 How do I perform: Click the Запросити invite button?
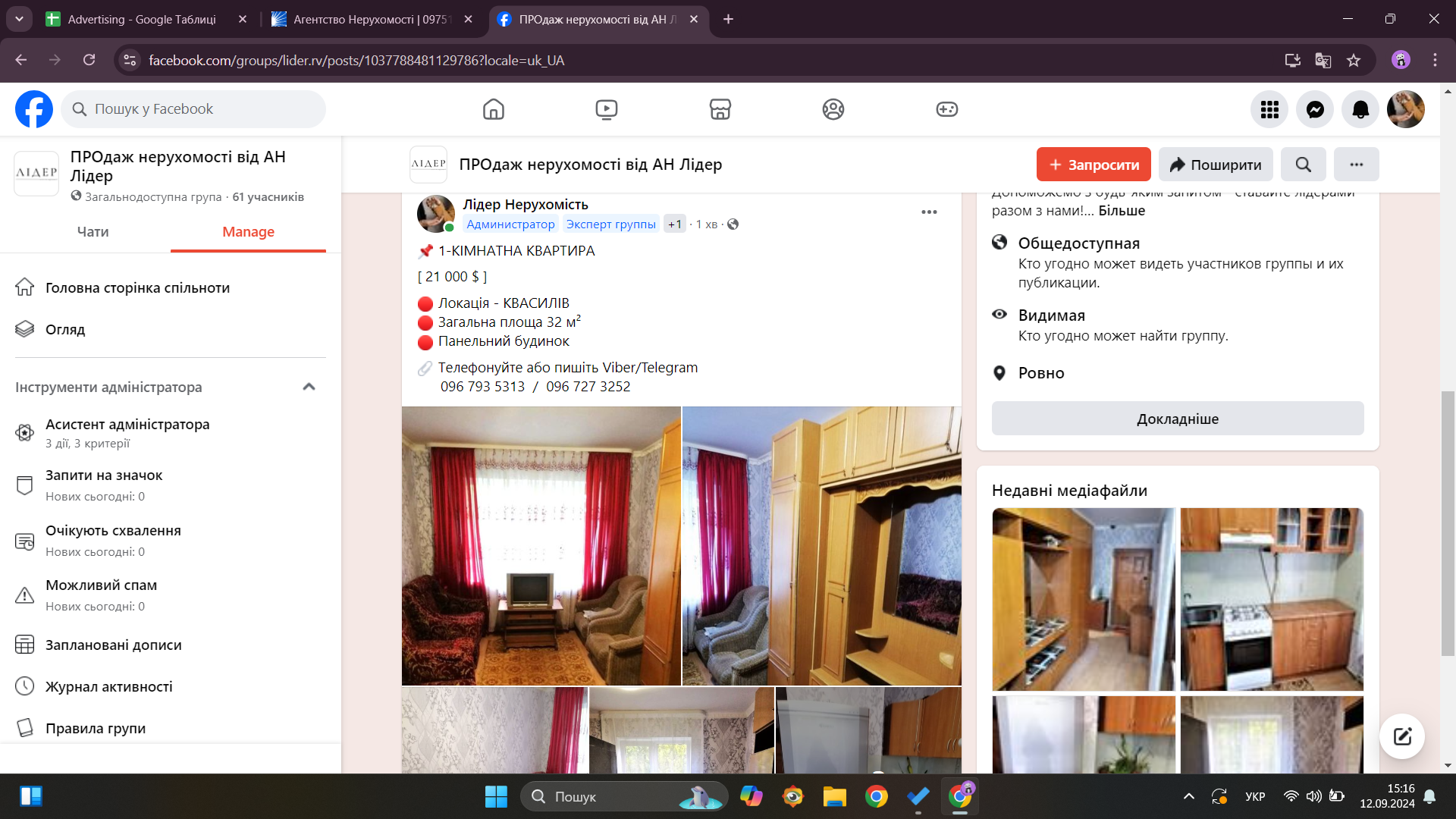coord(1093,165)
